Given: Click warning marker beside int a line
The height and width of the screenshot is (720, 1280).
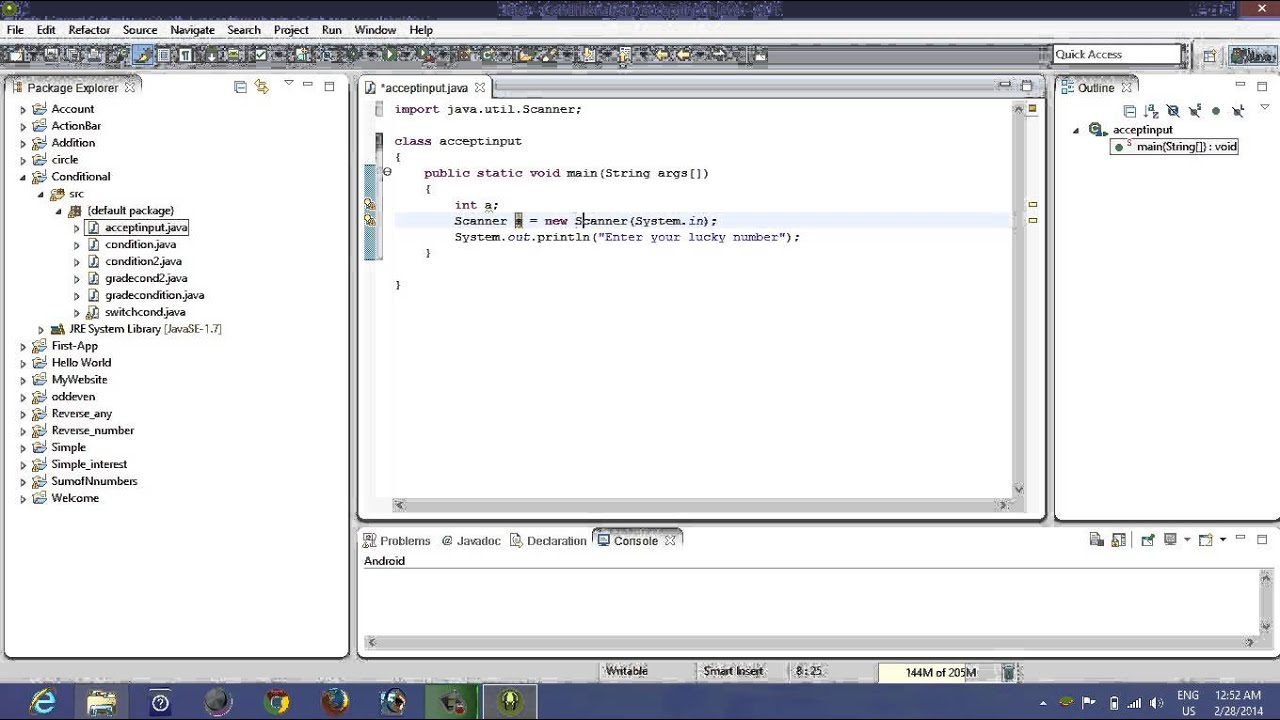Looking at the screenshot, I should (370, 205).
